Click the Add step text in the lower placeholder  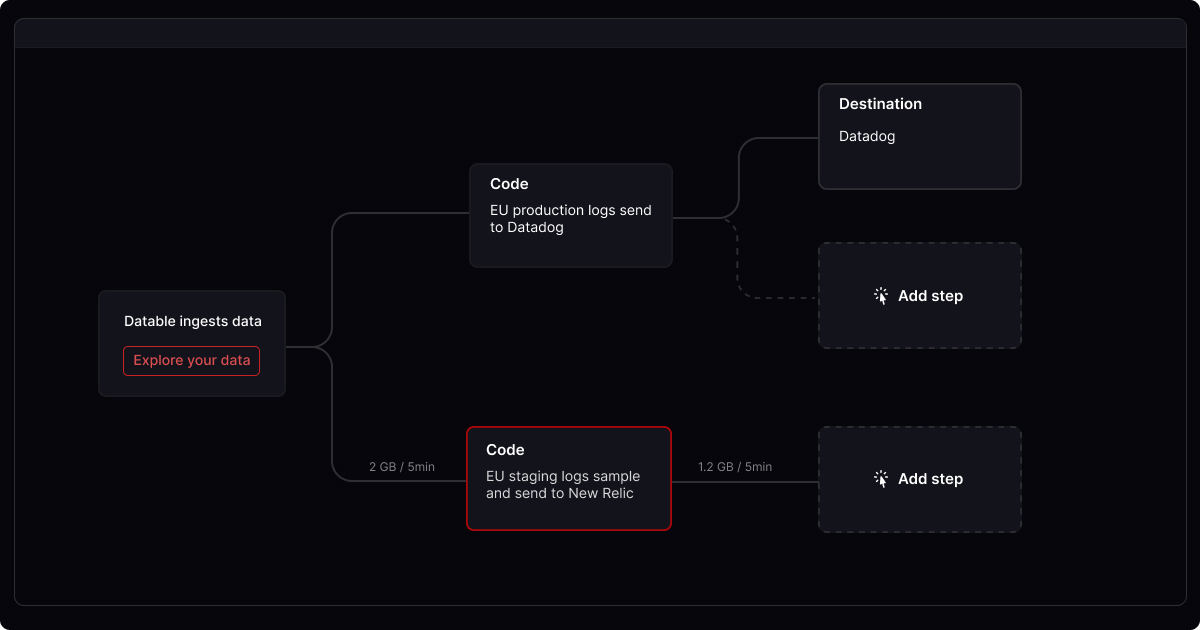[931, 479]
